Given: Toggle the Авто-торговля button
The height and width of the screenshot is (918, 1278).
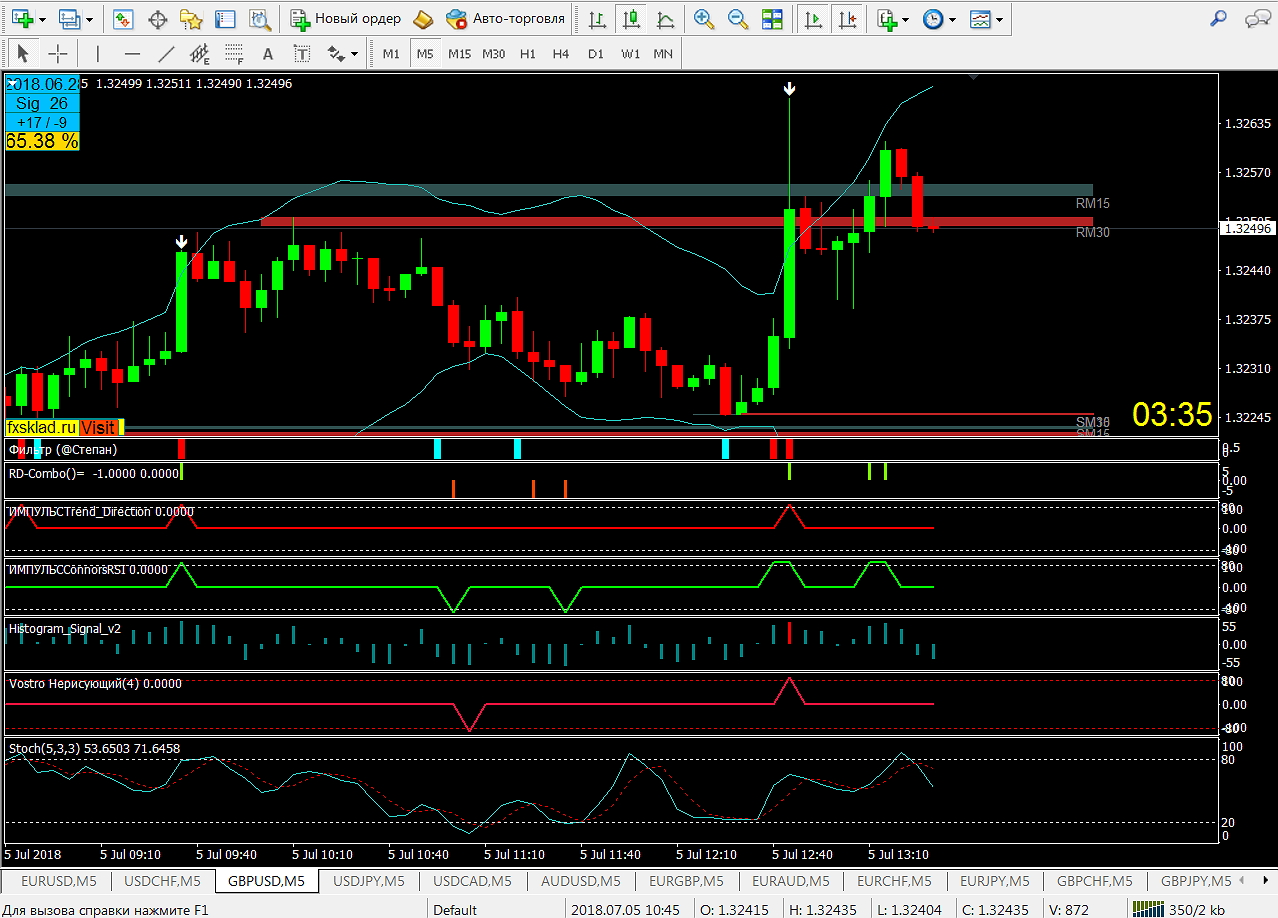Looking at the screenshot, I should point(506,18).
